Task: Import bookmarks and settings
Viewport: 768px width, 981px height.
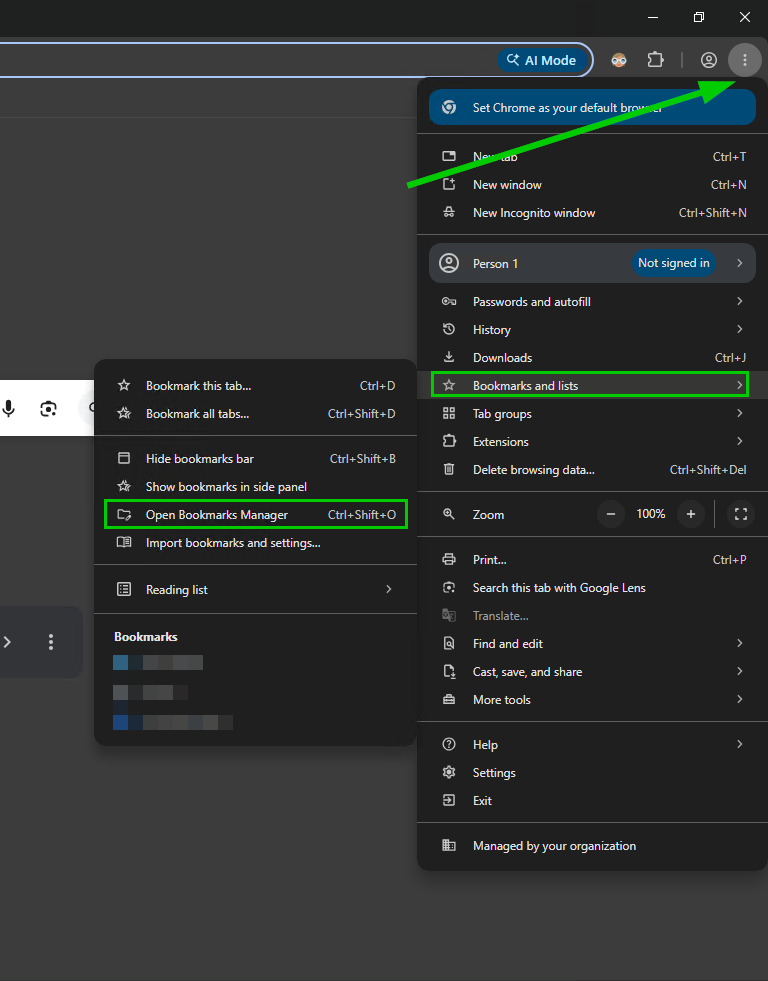Action: (x=255, y=543)
